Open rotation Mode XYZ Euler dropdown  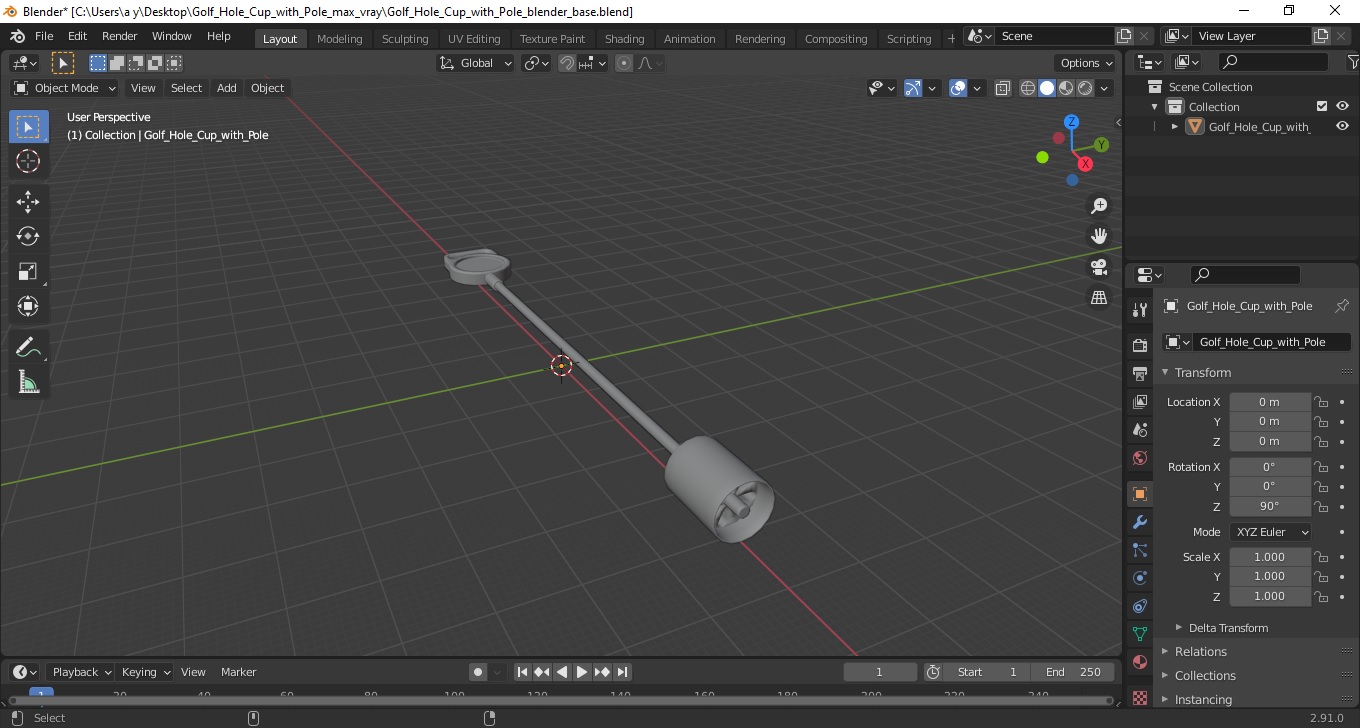click(1270, 532)
